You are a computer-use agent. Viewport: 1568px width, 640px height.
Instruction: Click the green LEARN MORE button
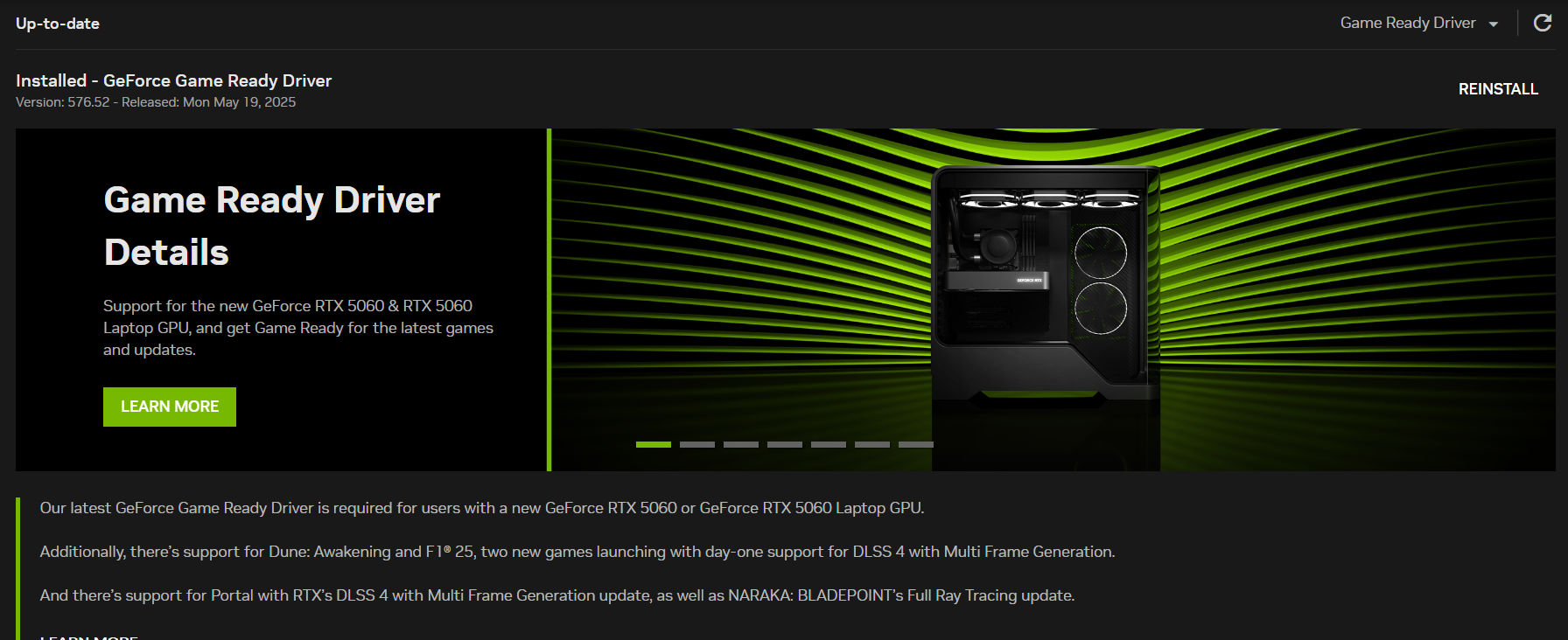pyautogui.click(x=170, y=407)
